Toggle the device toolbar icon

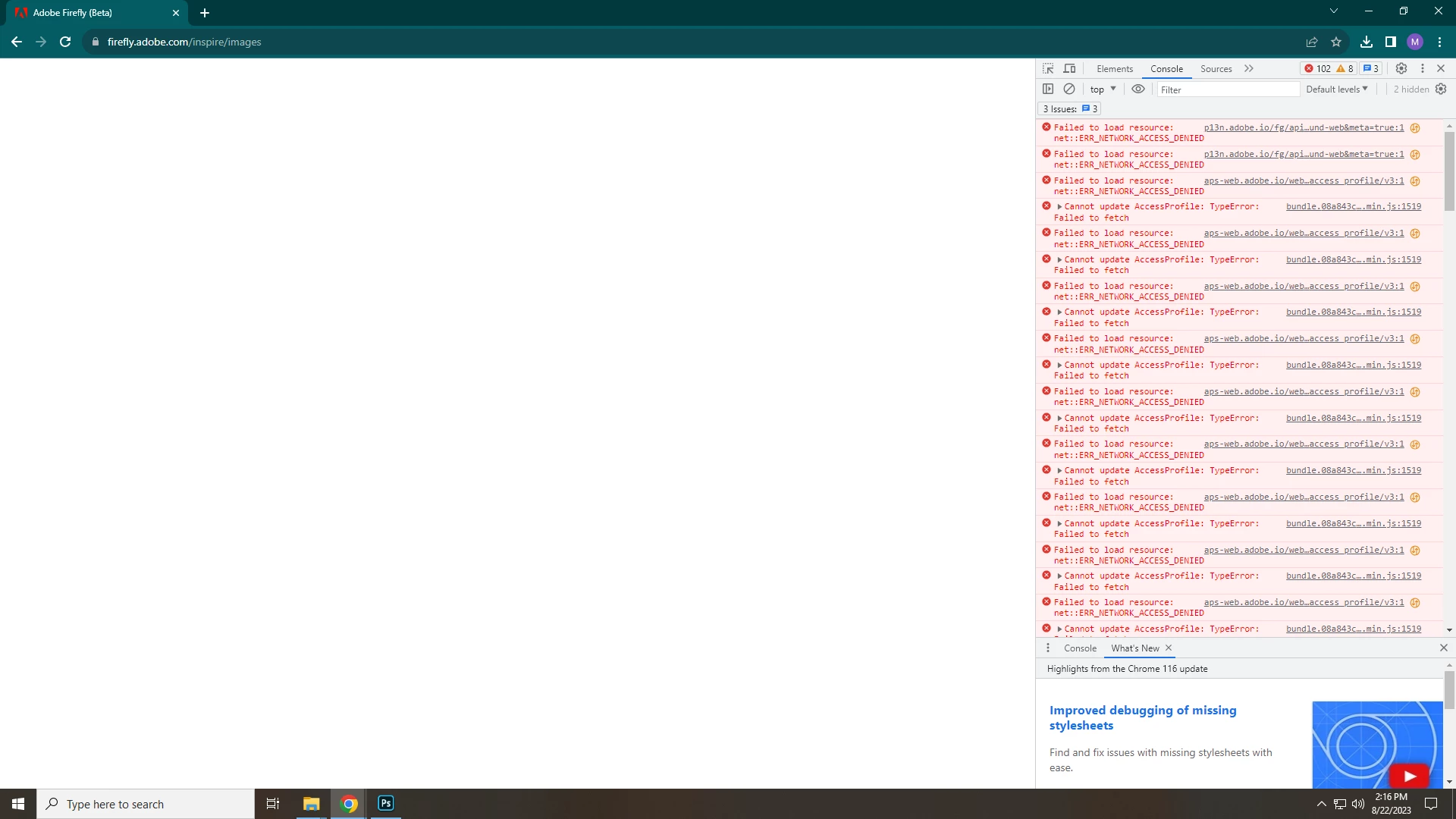click(1069, 68)
